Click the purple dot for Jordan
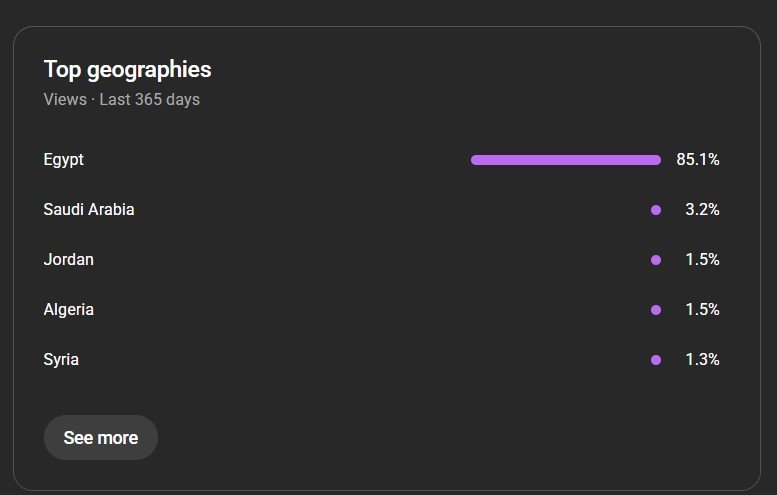Viewport: 777px width, 495px height. coord(656,260)
